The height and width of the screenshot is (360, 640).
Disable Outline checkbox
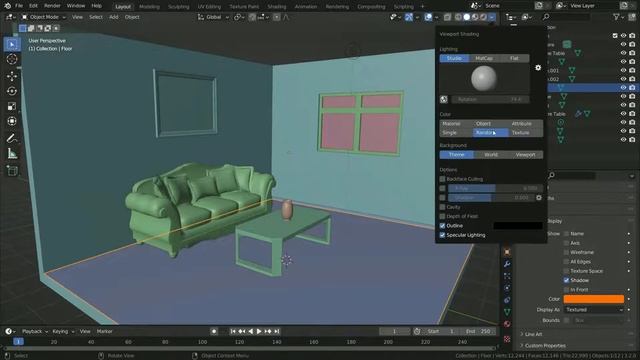442,226
